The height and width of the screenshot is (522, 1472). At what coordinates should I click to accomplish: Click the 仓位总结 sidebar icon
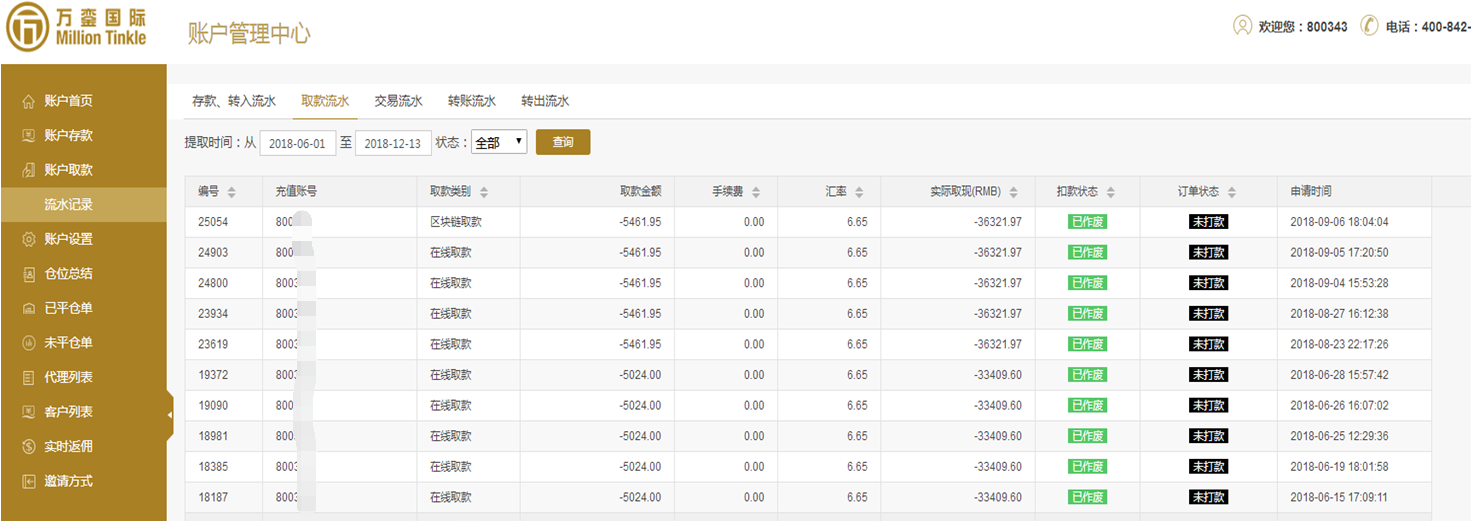[x=28, y=274]
